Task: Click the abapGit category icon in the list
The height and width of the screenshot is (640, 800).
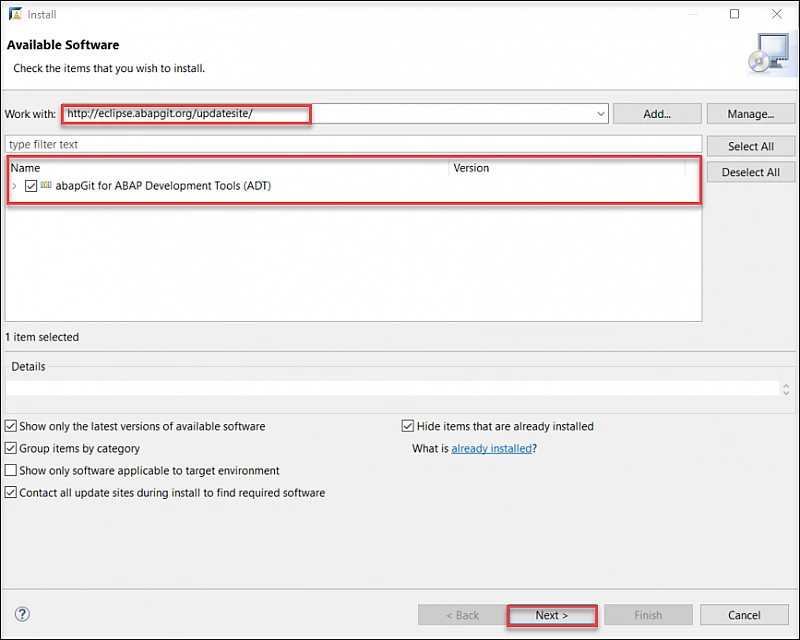Action: click(x=46, y=186)
